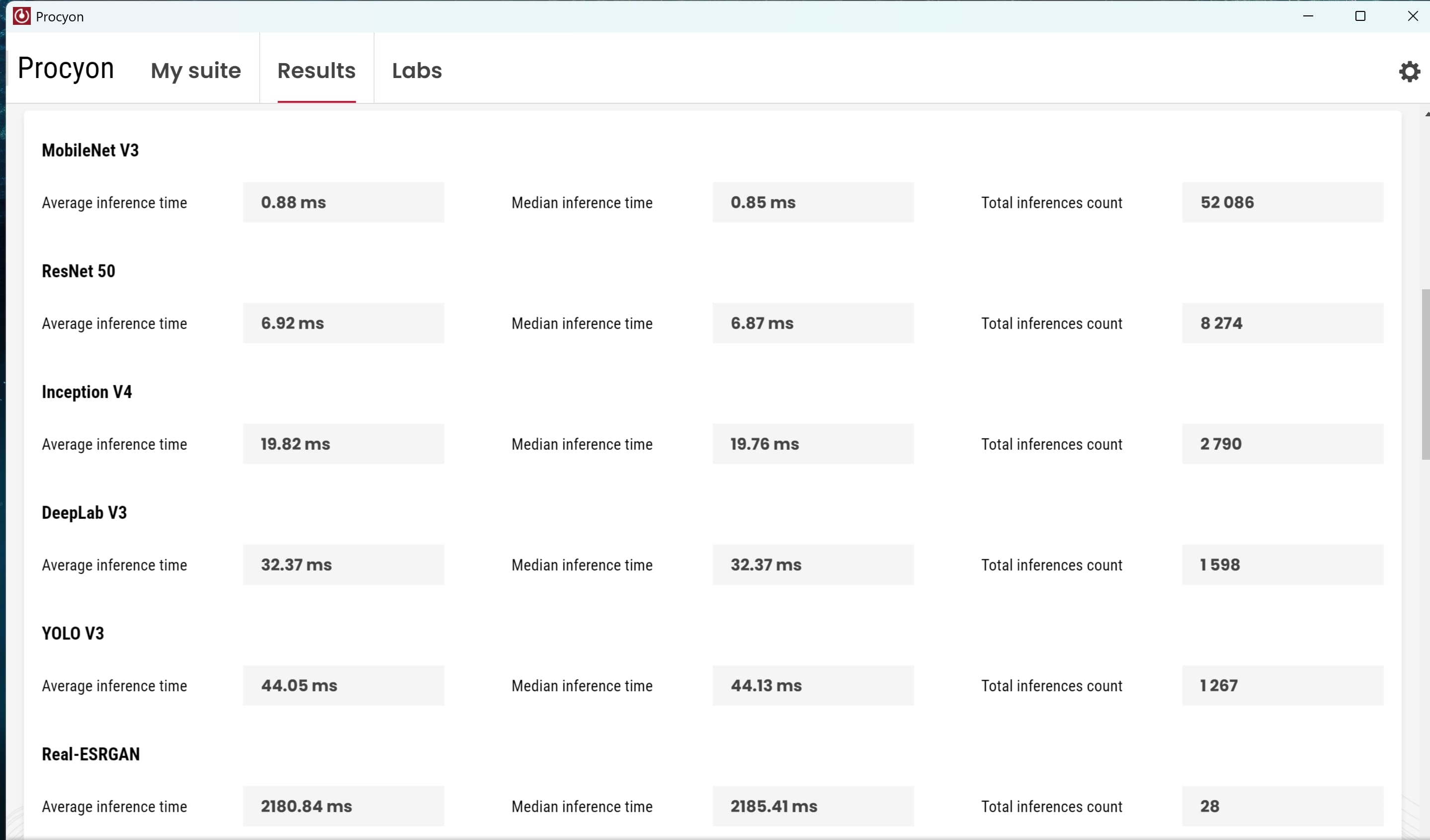Click ResNet 50 median time 6.87 ms field

point(813,323)
